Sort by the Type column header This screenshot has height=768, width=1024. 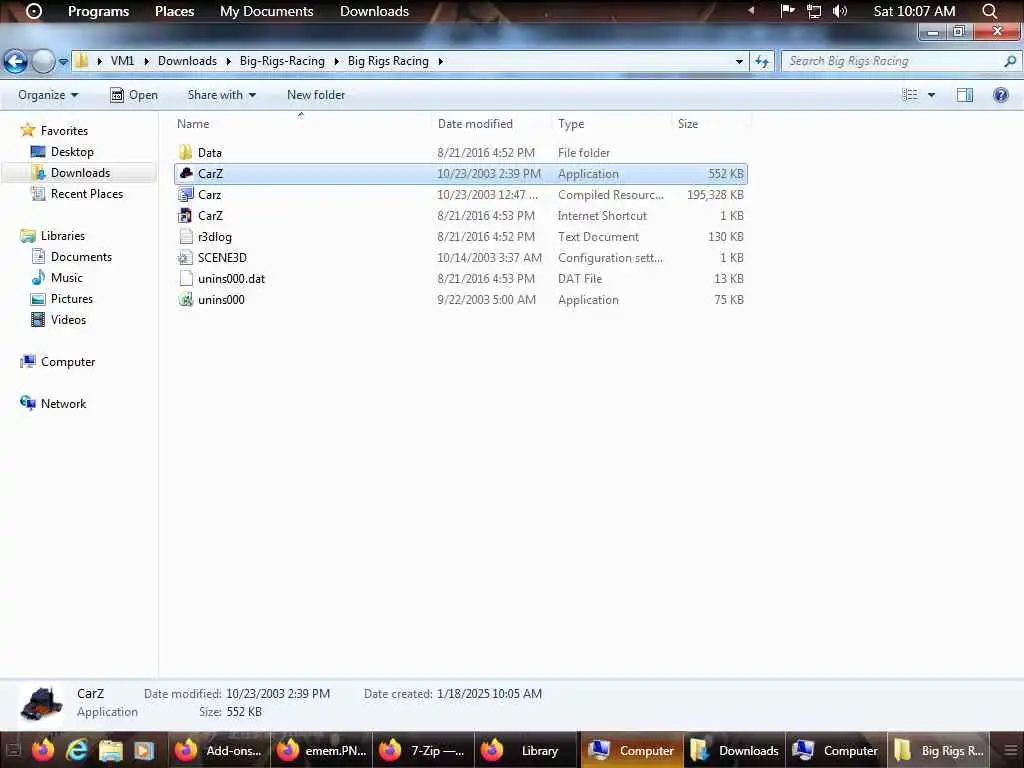pos(571,123)
